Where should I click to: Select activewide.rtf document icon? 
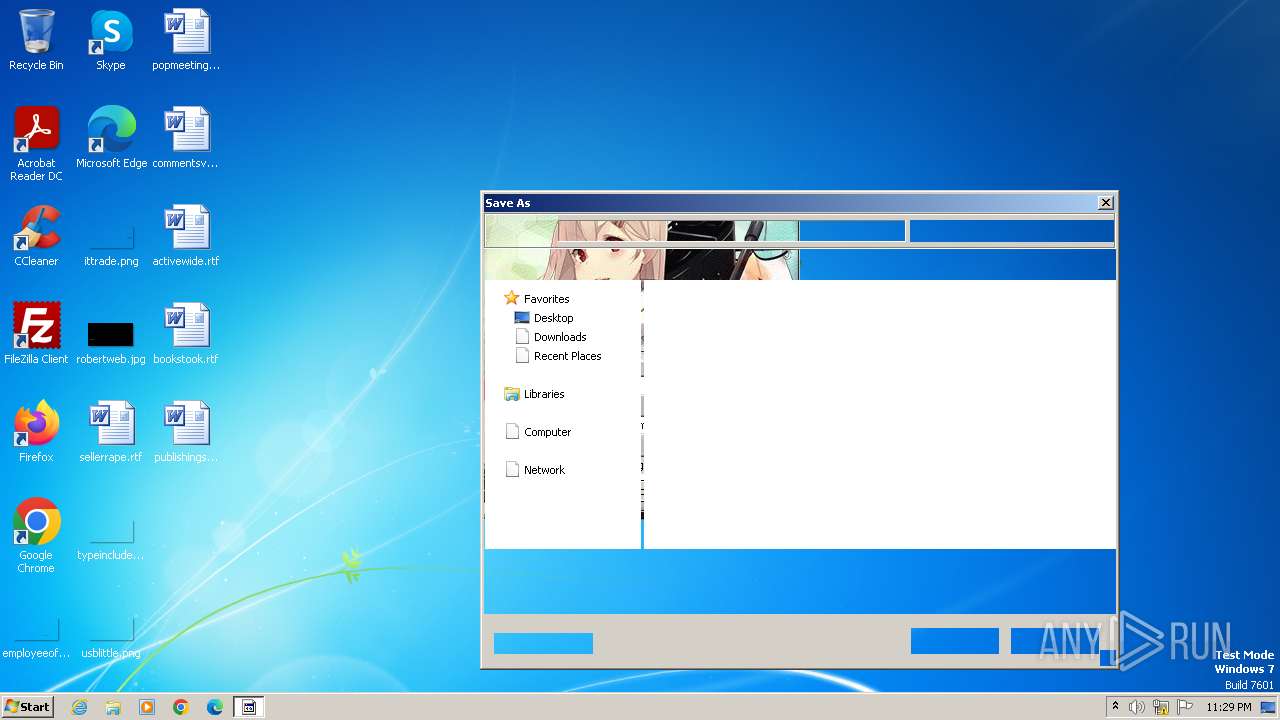tap(186, 236)
